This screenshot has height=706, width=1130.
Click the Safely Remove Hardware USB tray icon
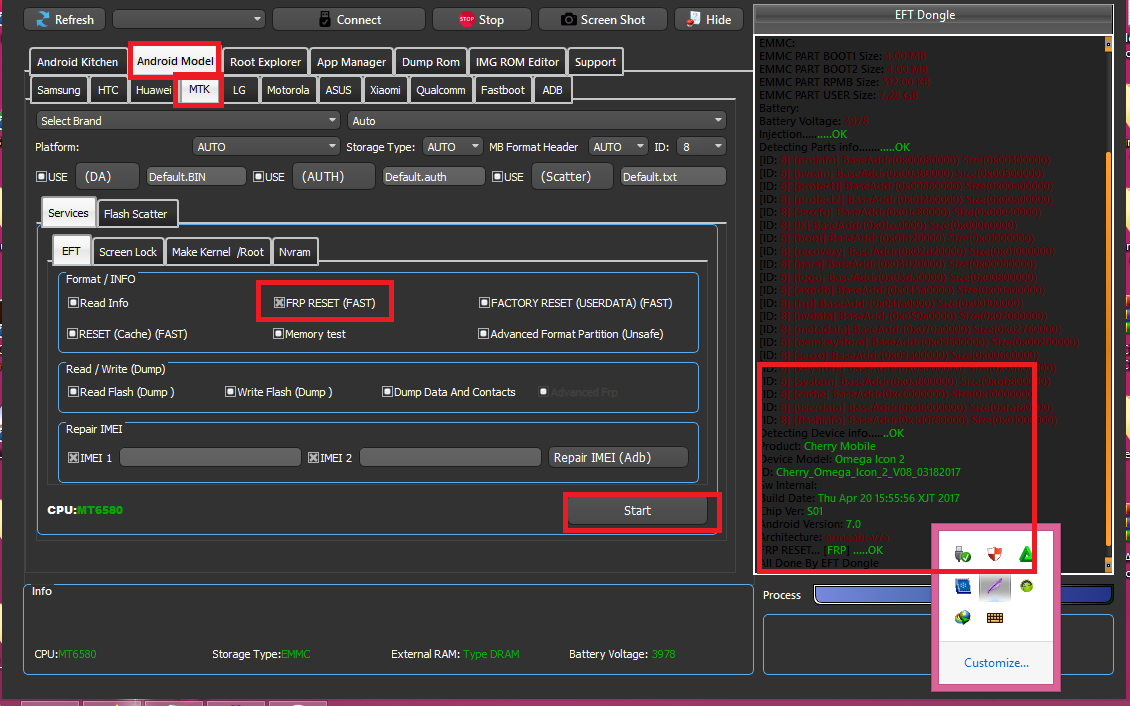point(962,554)
